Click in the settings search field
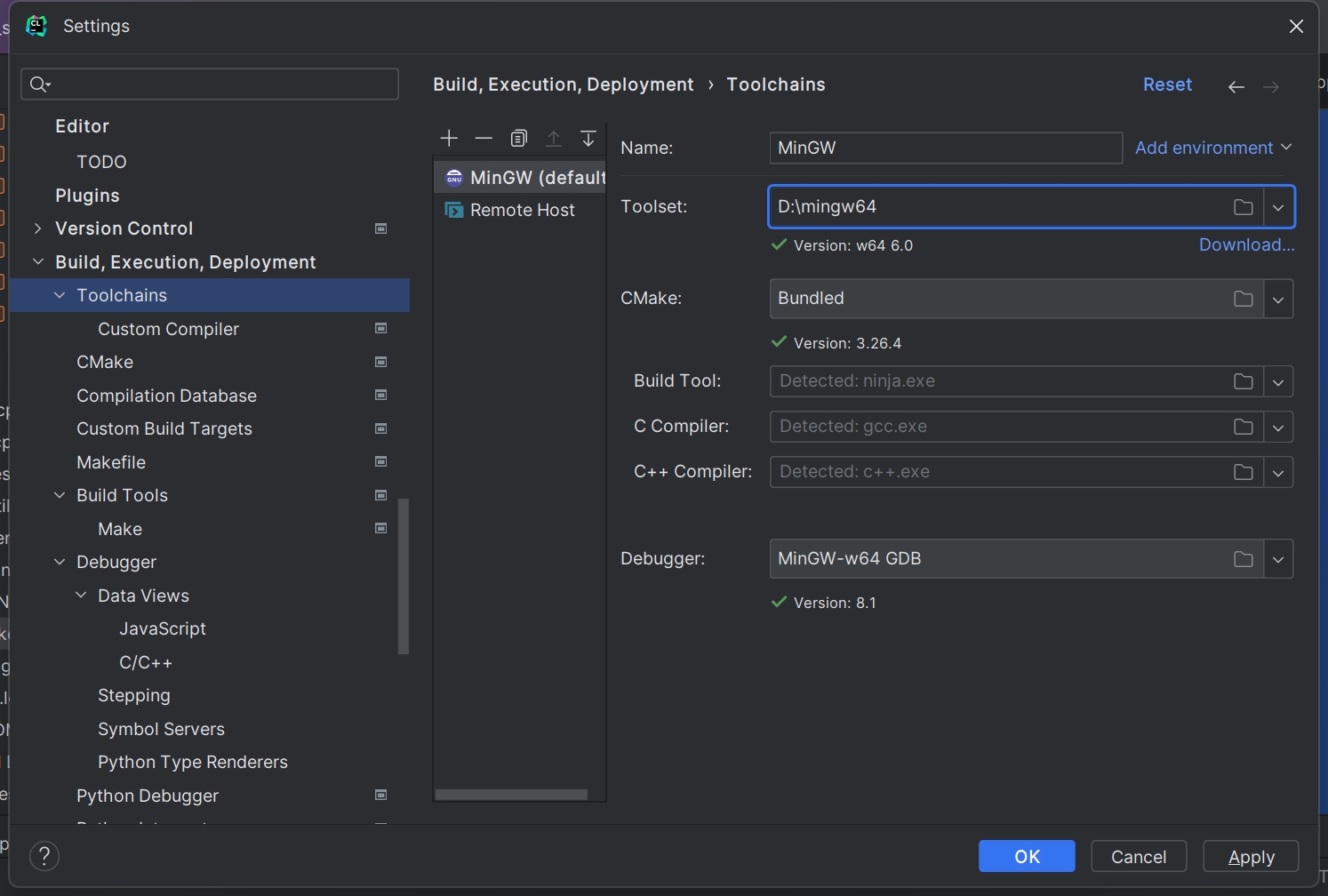This screenshot has height=896, width=1328. tap(210, 84)
